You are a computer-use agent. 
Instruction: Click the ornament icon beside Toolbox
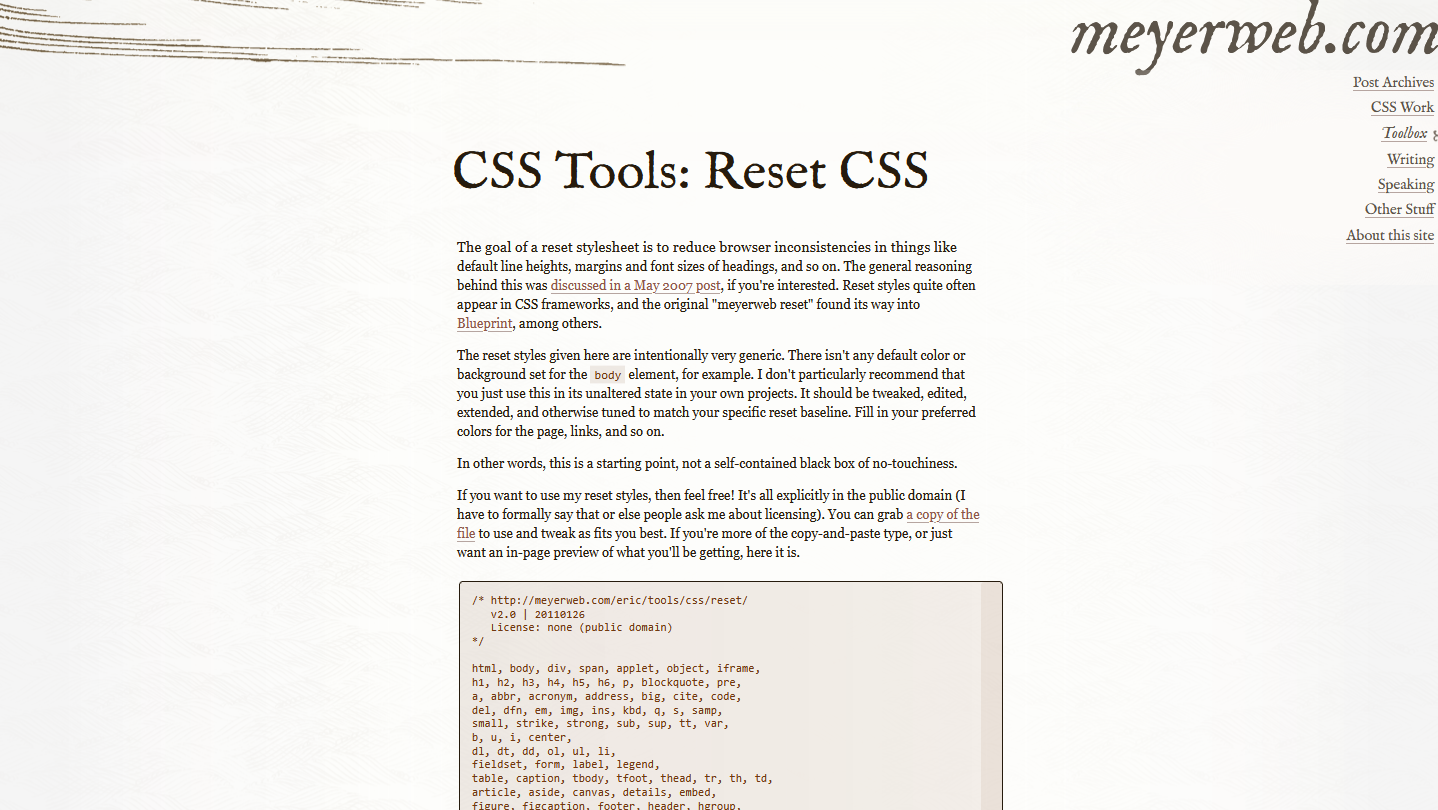coord(1435,135)
